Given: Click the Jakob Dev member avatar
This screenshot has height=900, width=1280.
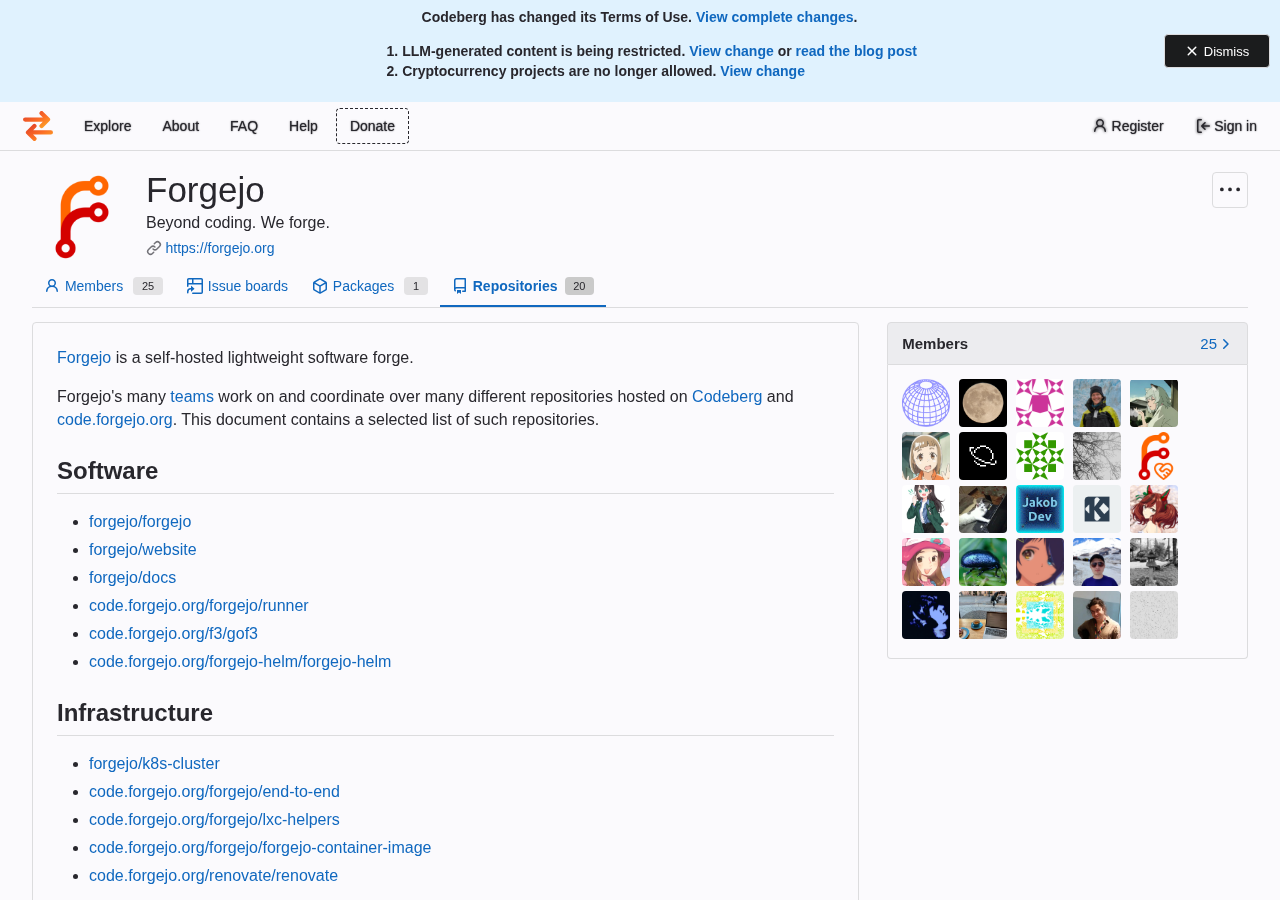Looking at the screenshot, I should [x=1040, y=509].
